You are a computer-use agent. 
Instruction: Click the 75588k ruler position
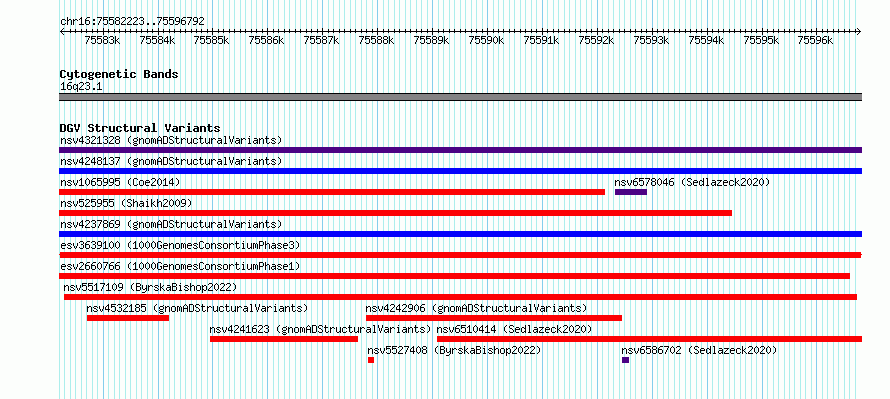(x=377, y=40)
